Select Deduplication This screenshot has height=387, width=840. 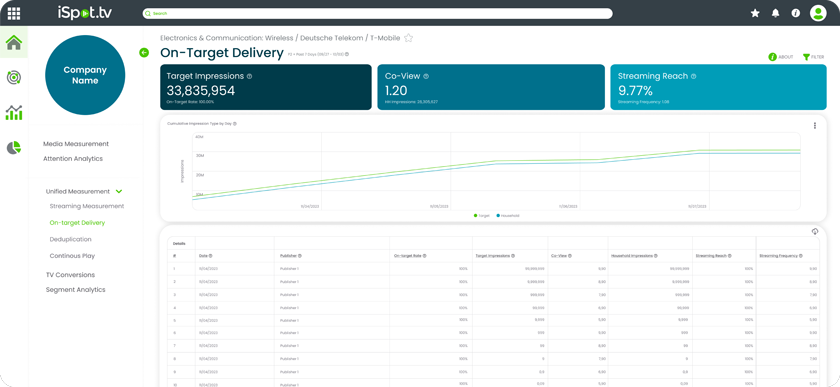point(71,240)
